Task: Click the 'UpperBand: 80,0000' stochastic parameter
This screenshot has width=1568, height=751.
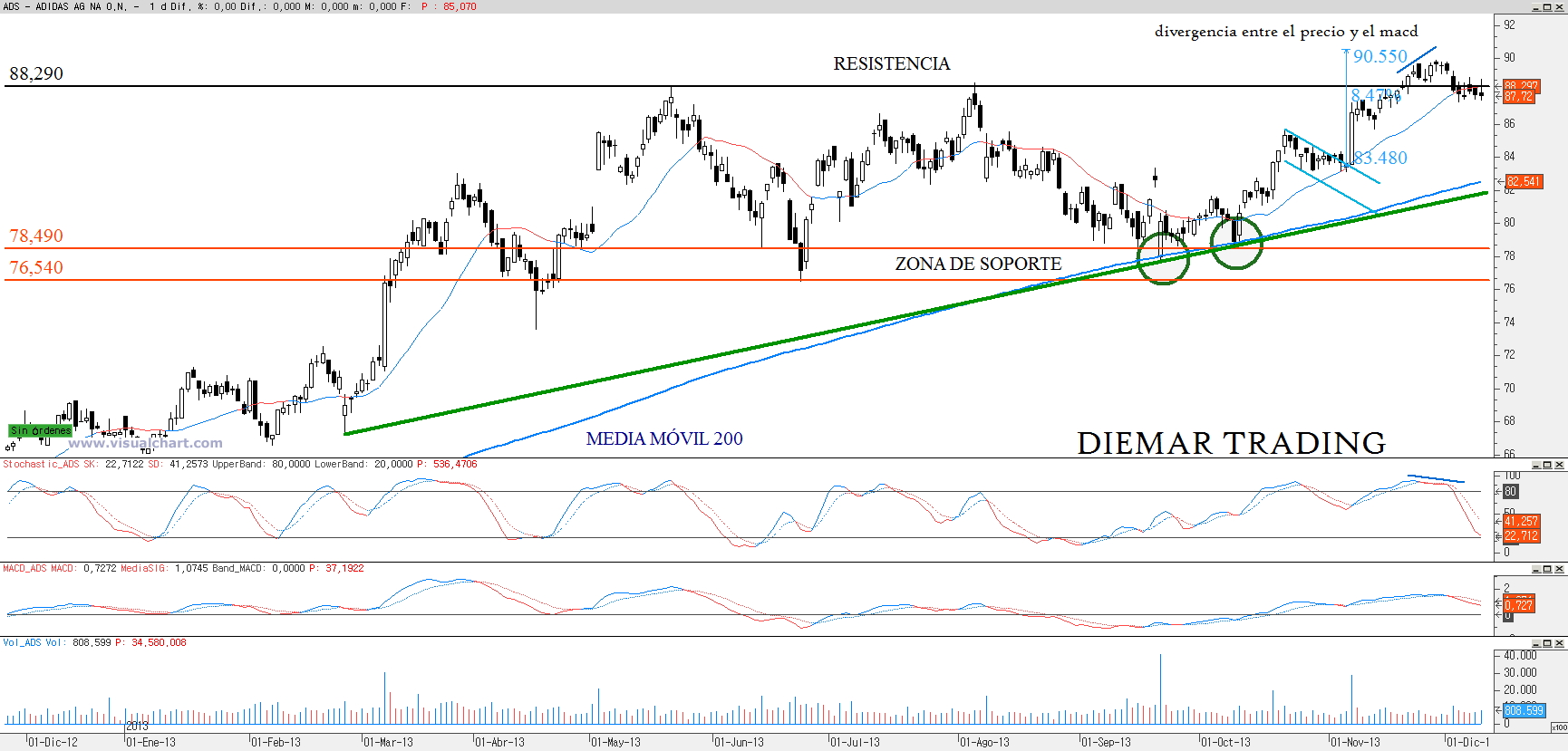Action: pyautogui.click(x=261, y=465)
